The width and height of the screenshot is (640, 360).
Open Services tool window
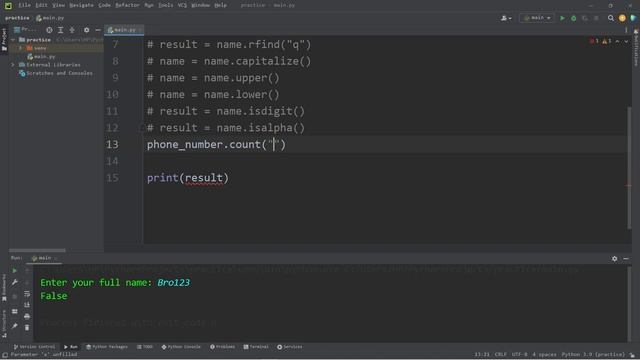[x=290, y=347]
